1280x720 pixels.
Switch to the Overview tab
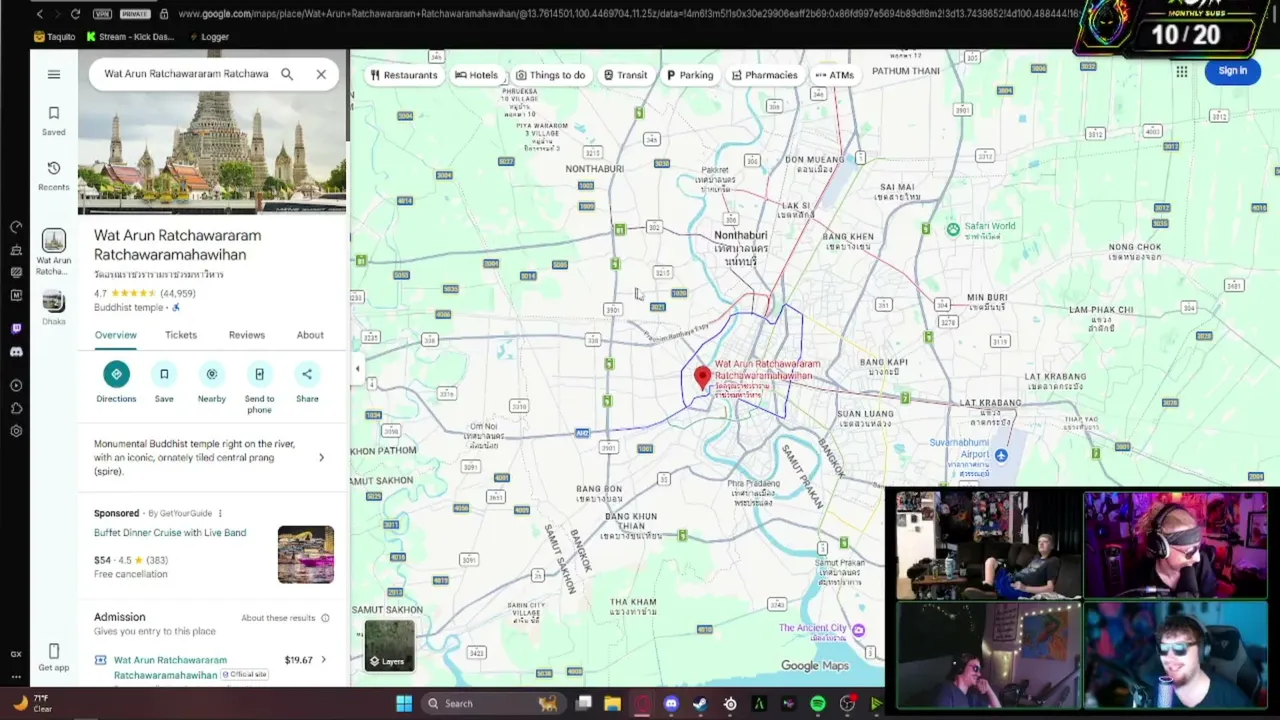(x=116, y=335)
